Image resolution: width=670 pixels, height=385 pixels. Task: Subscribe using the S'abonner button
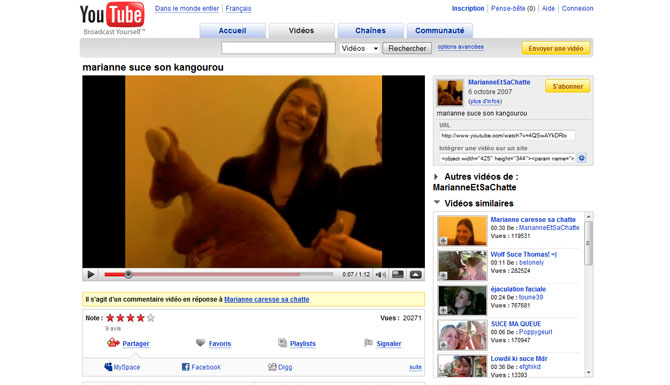[567, 86]
